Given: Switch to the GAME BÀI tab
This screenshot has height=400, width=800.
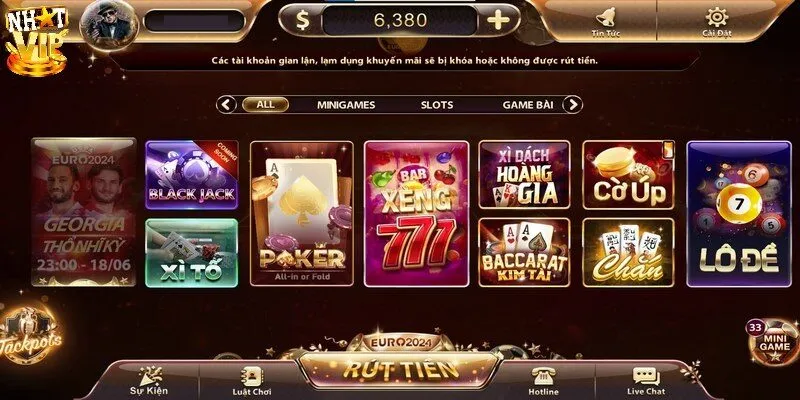Looking at the screenshot, I should coord(528,105).
